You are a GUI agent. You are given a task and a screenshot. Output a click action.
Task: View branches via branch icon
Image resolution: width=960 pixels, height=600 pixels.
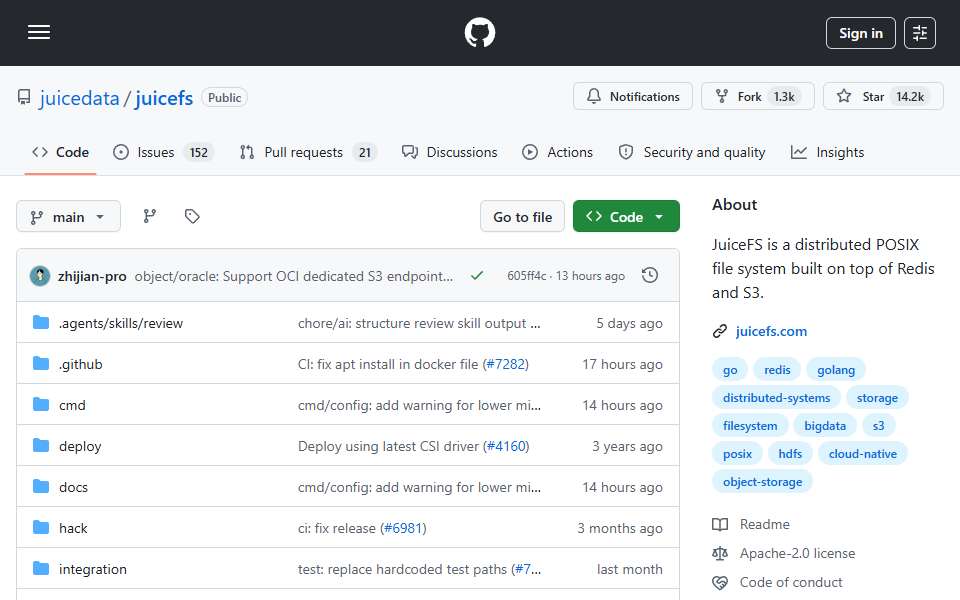150,216
